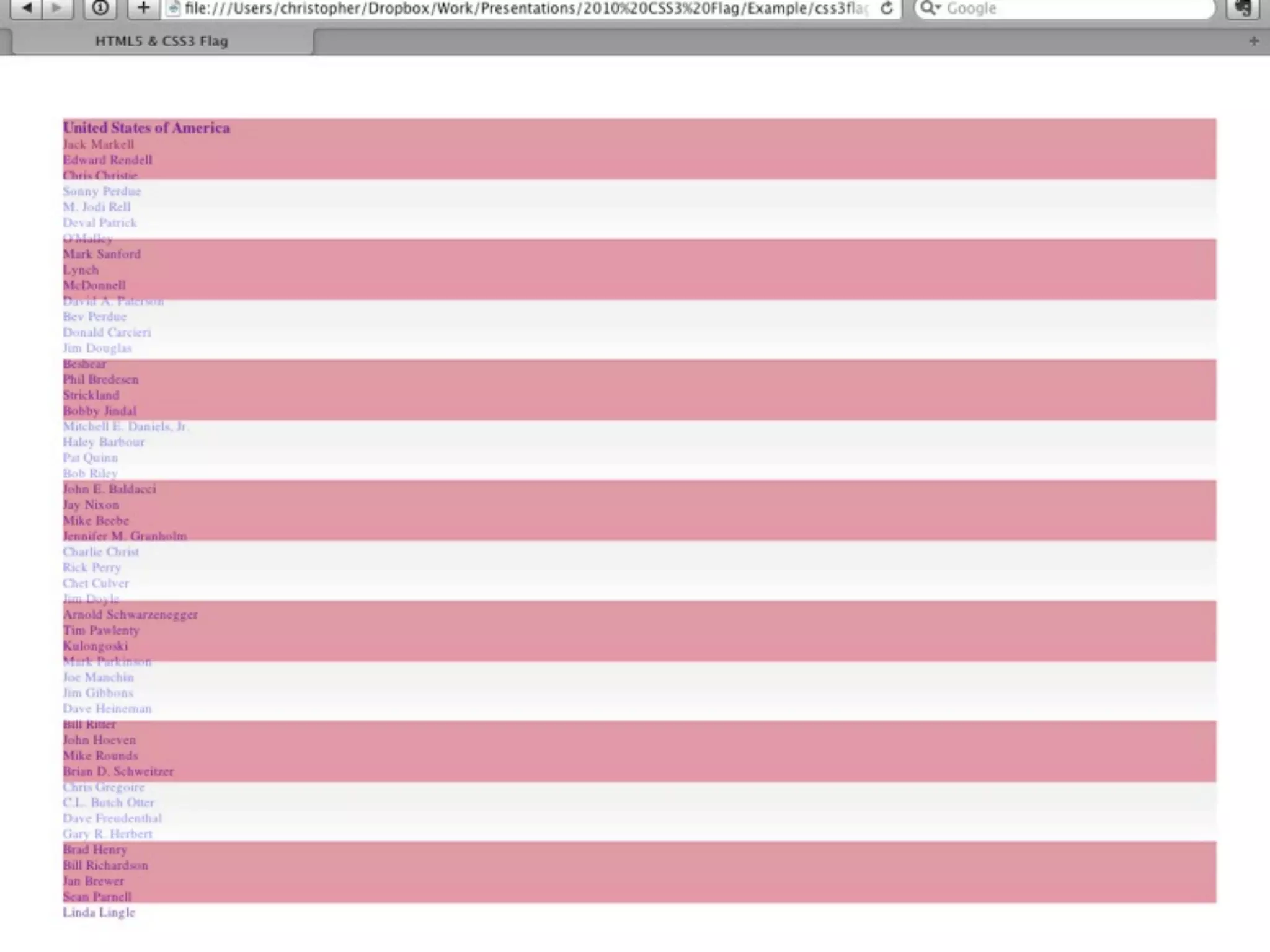Select the Mike Beebe entry
This screenshot has height=952, width=1270.
click(x=96, y=520)
